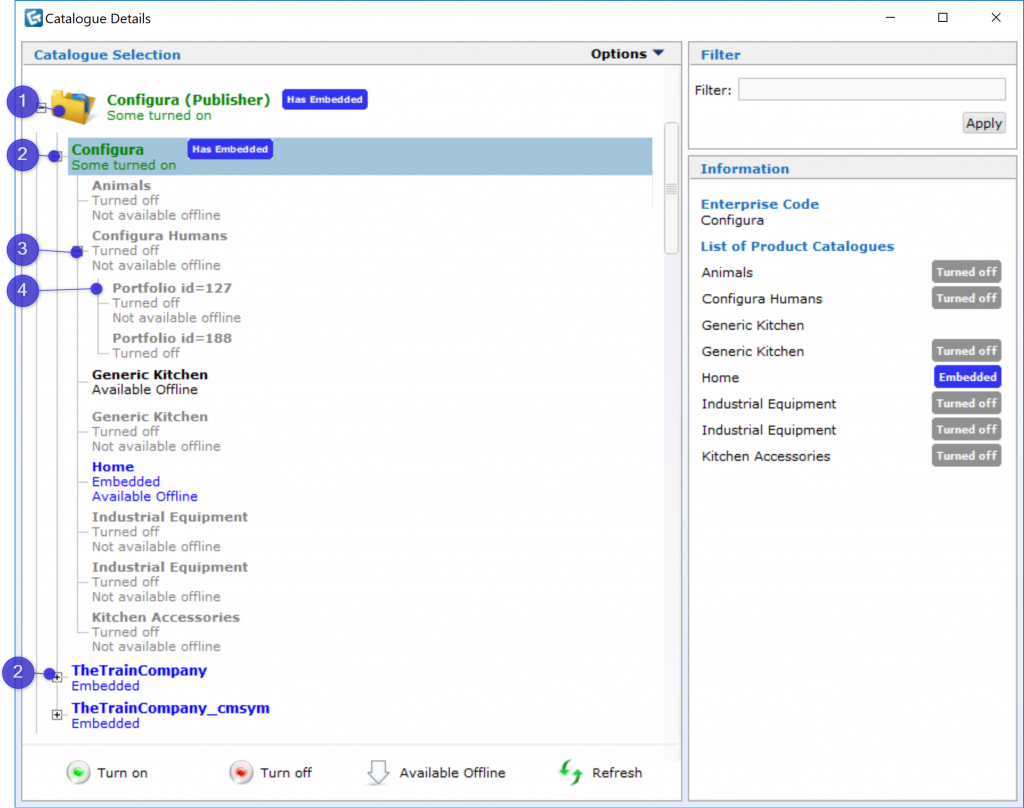
Task: Minimize the Catalogue Details window
Action: pyautogui.click(x=890, y=18)
